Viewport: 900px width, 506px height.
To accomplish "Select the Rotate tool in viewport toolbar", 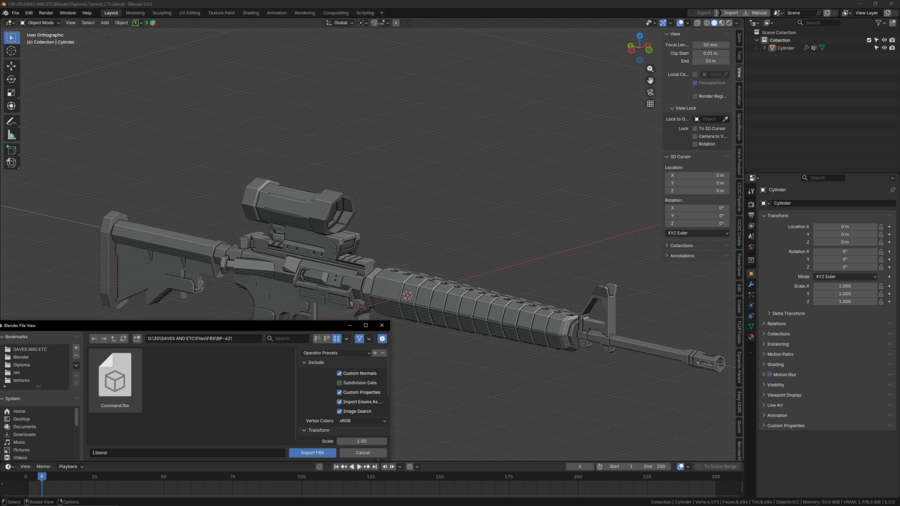I will [11, 79].
